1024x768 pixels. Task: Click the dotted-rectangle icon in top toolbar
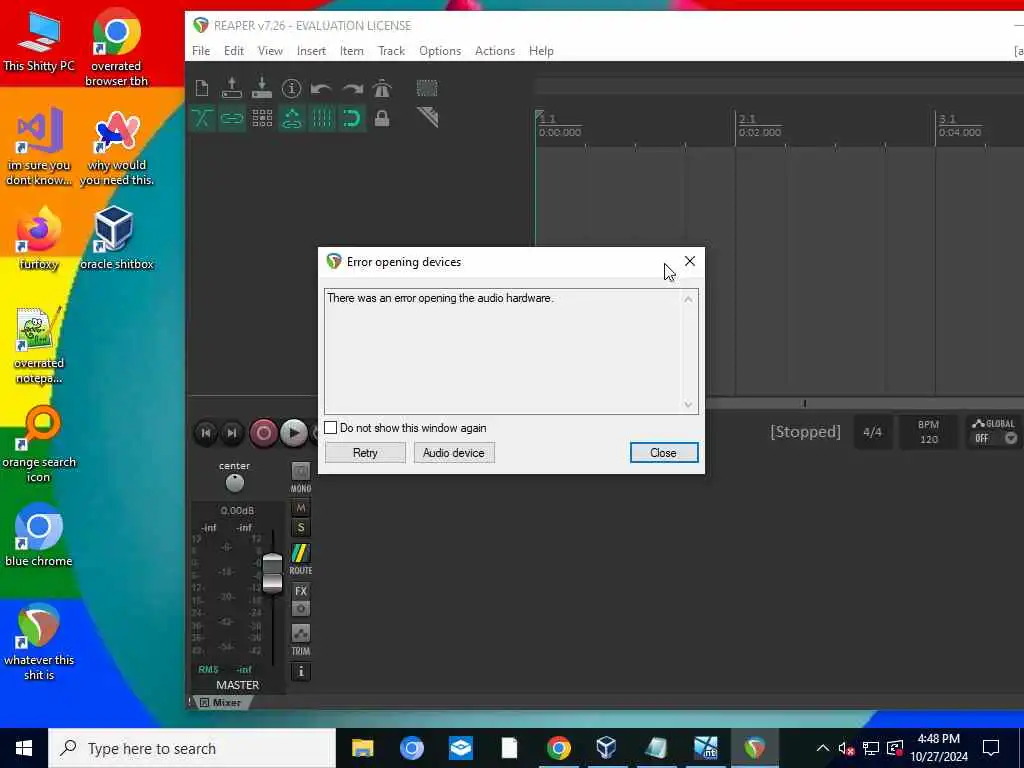(427, 88)
